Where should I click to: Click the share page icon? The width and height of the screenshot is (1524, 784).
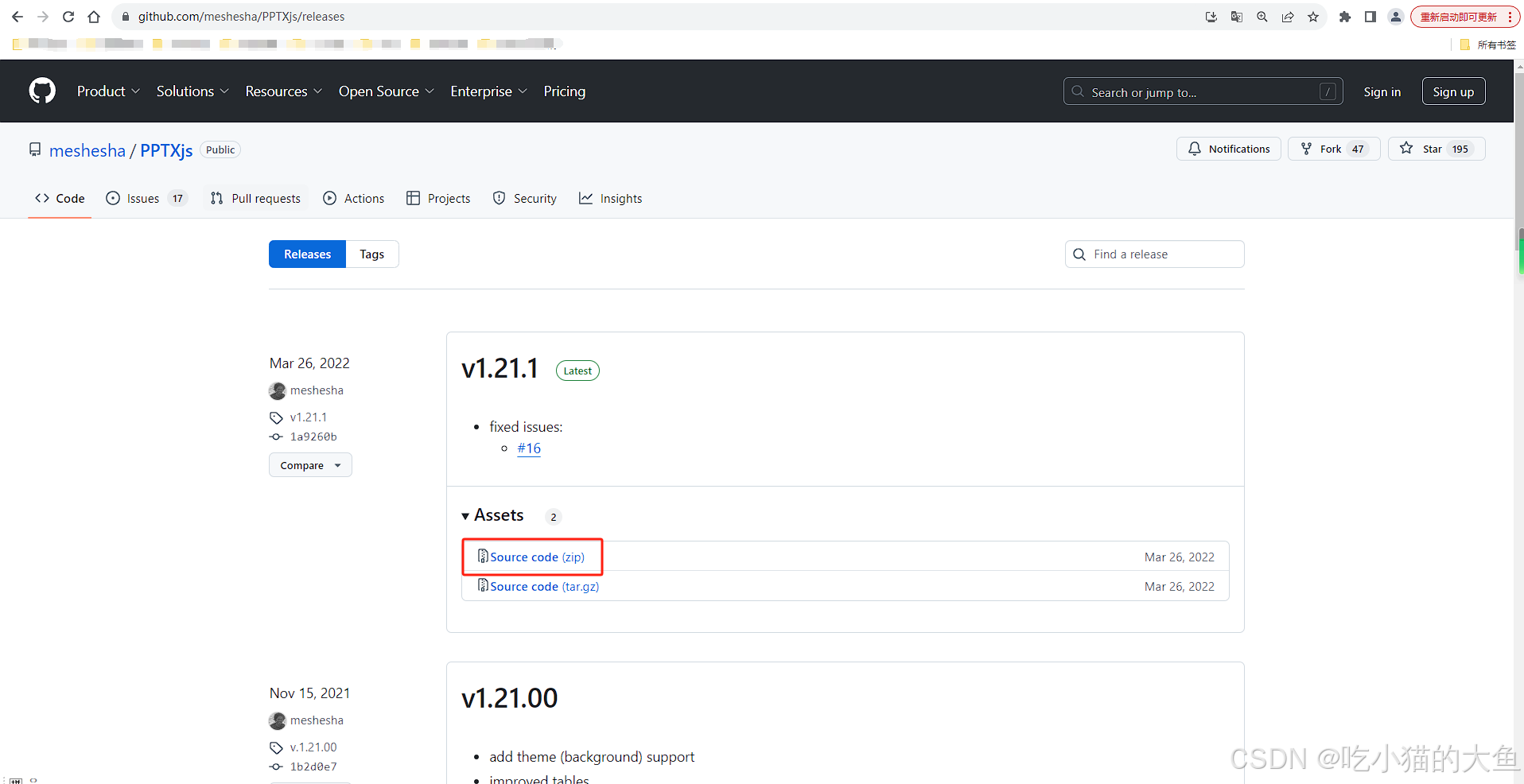(1288, 17)
